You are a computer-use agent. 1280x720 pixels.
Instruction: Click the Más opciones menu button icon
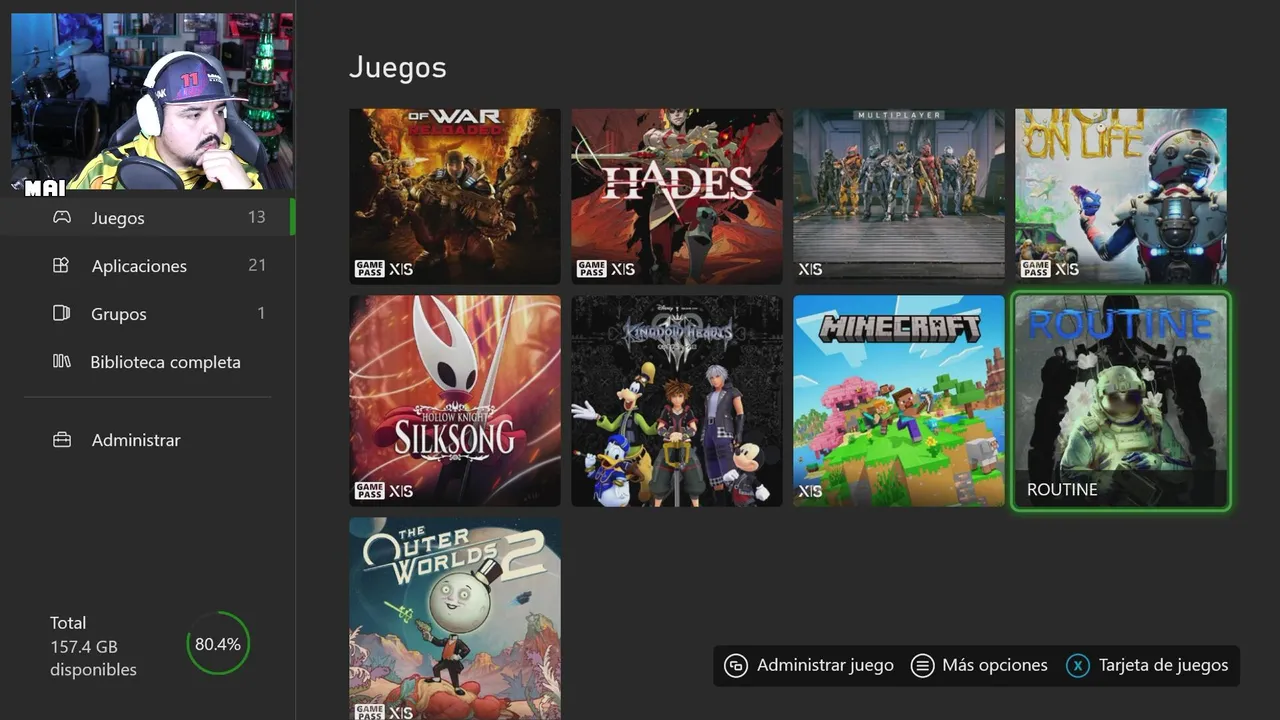tap(923, 666)
